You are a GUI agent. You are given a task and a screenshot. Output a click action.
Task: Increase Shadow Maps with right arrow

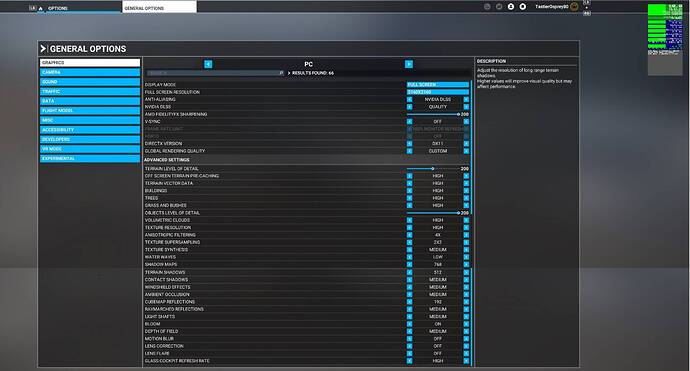click(x=466, y=264)
